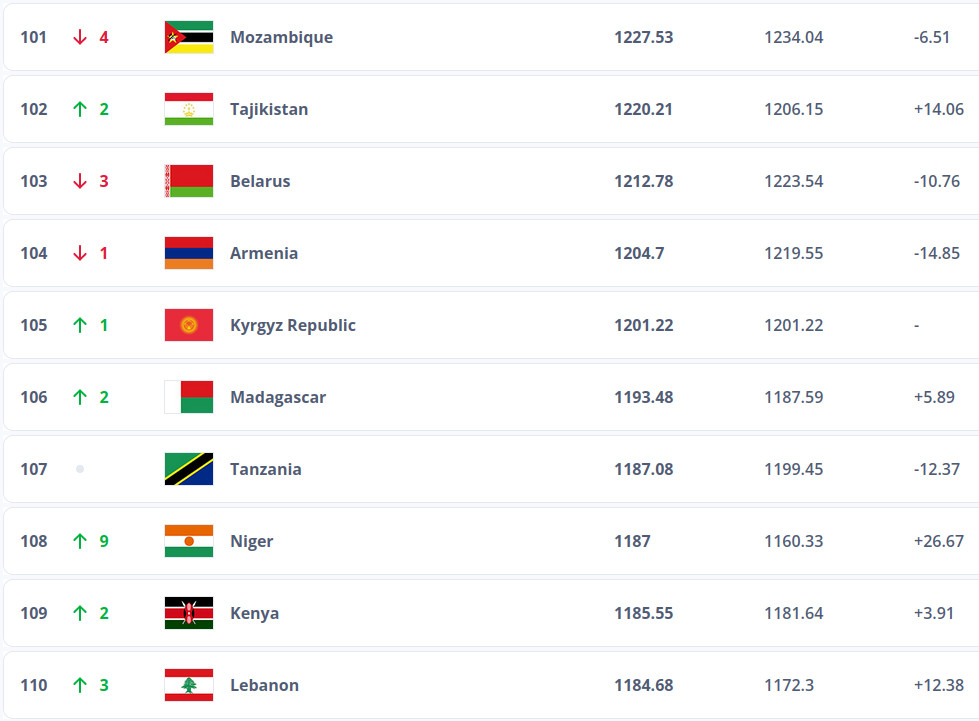Click Armenia's -14.85 points change
The width and height of the screenshot is (979, 721).
coord(936,253)
